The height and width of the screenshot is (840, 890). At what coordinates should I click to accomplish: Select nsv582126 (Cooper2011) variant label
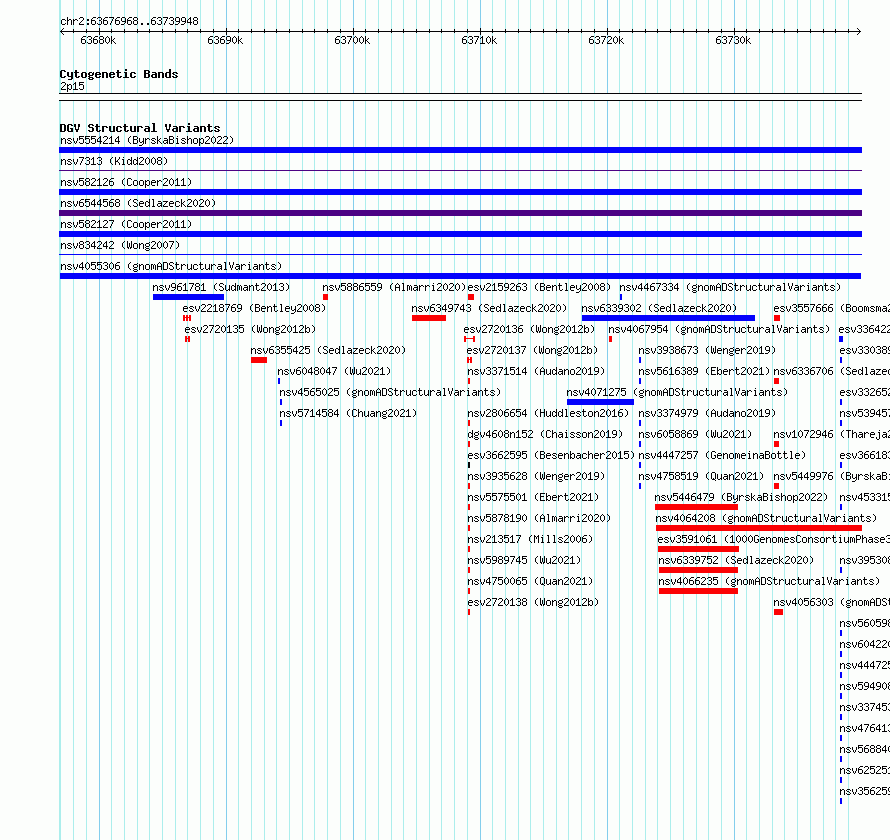[126, 182]
